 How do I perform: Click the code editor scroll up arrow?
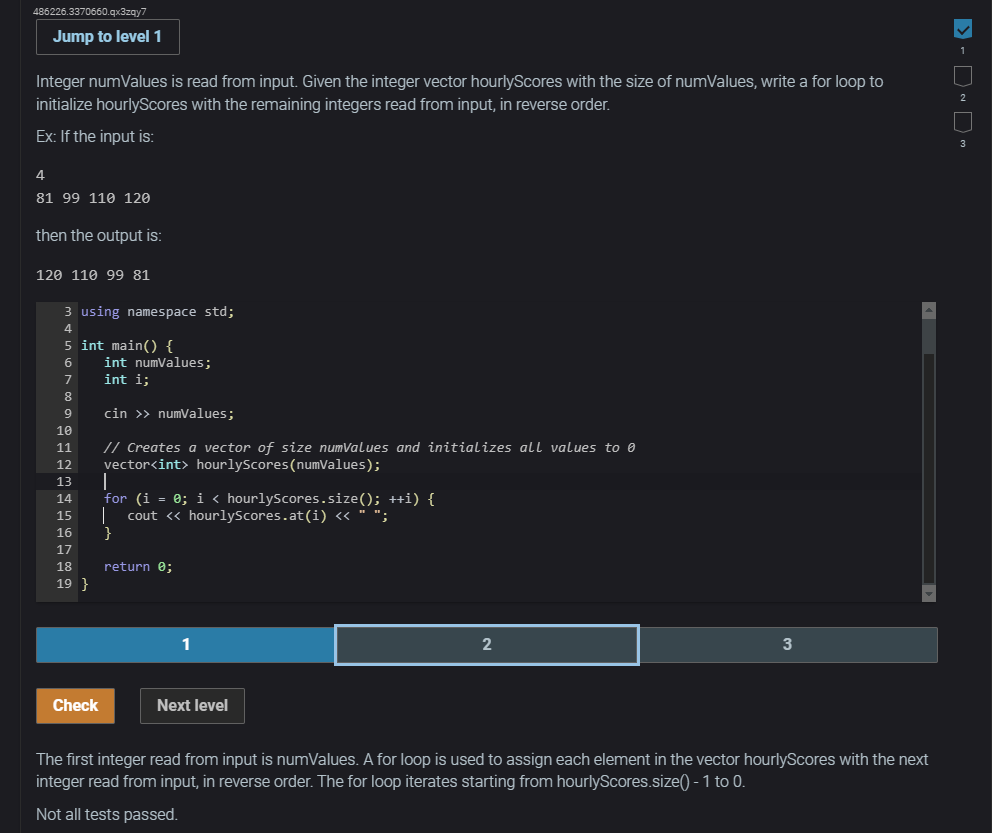click(x=929, y=309)
